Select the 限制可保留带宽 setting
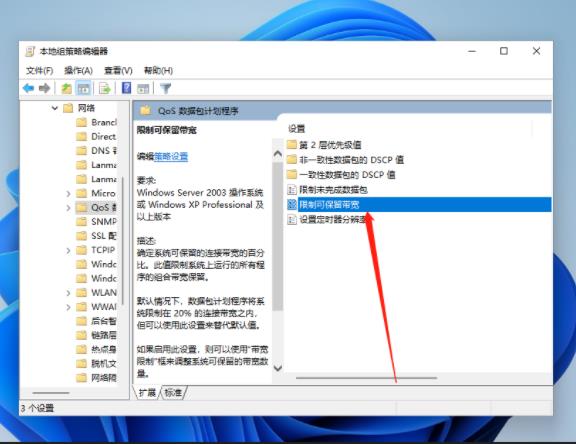 click(419, 205)
